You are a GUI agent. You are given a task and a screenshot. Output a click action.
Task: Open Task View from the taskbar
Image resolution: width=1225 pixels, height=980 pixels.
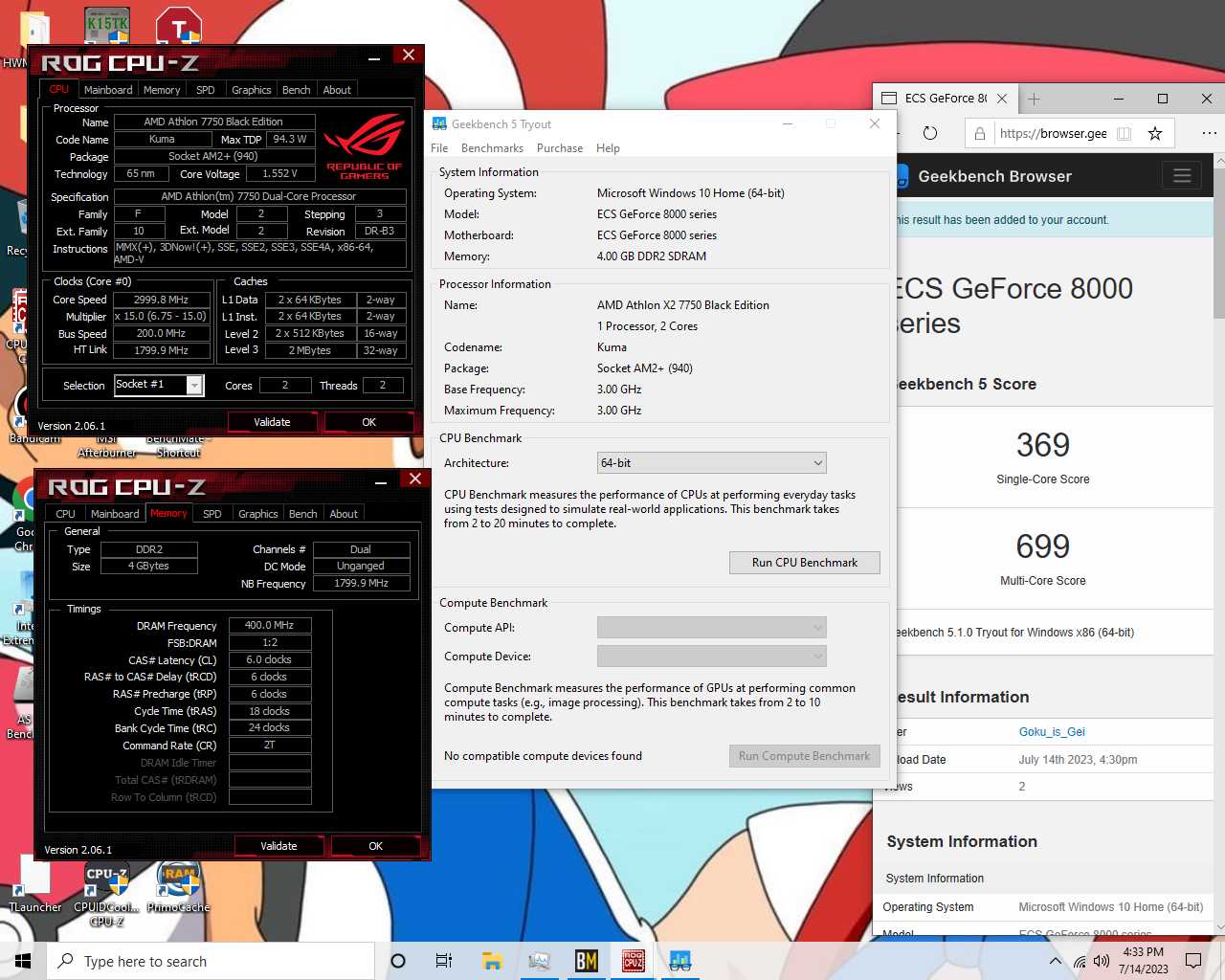click(x=444, y=961)
